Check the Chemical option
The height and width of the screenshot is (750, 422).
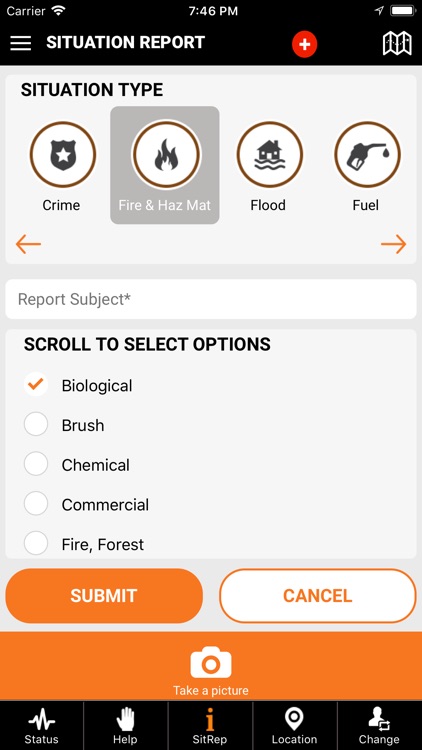click(x=36, y=463)
